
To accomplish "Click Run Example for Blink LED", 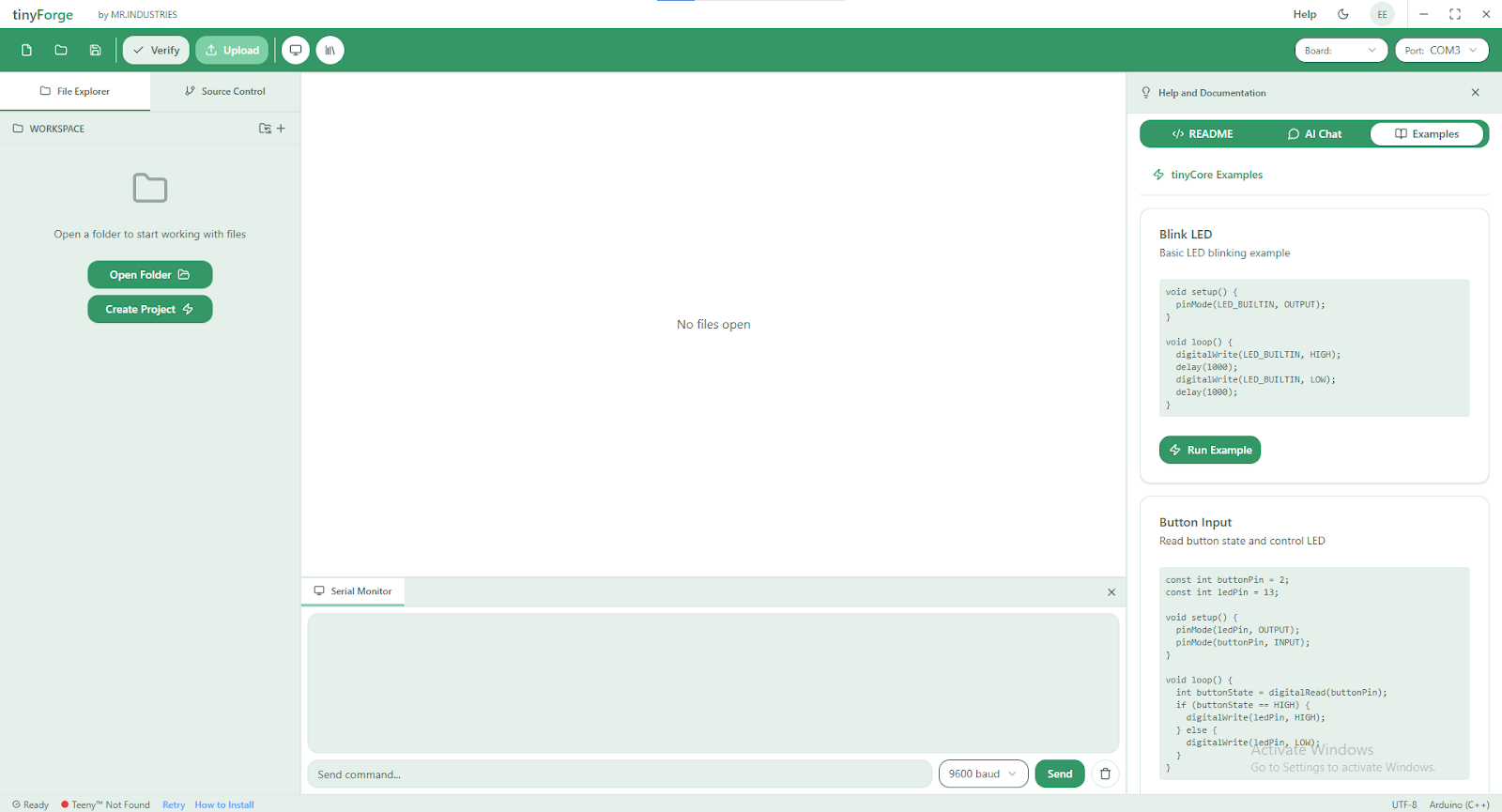I will click(1209, 451).
